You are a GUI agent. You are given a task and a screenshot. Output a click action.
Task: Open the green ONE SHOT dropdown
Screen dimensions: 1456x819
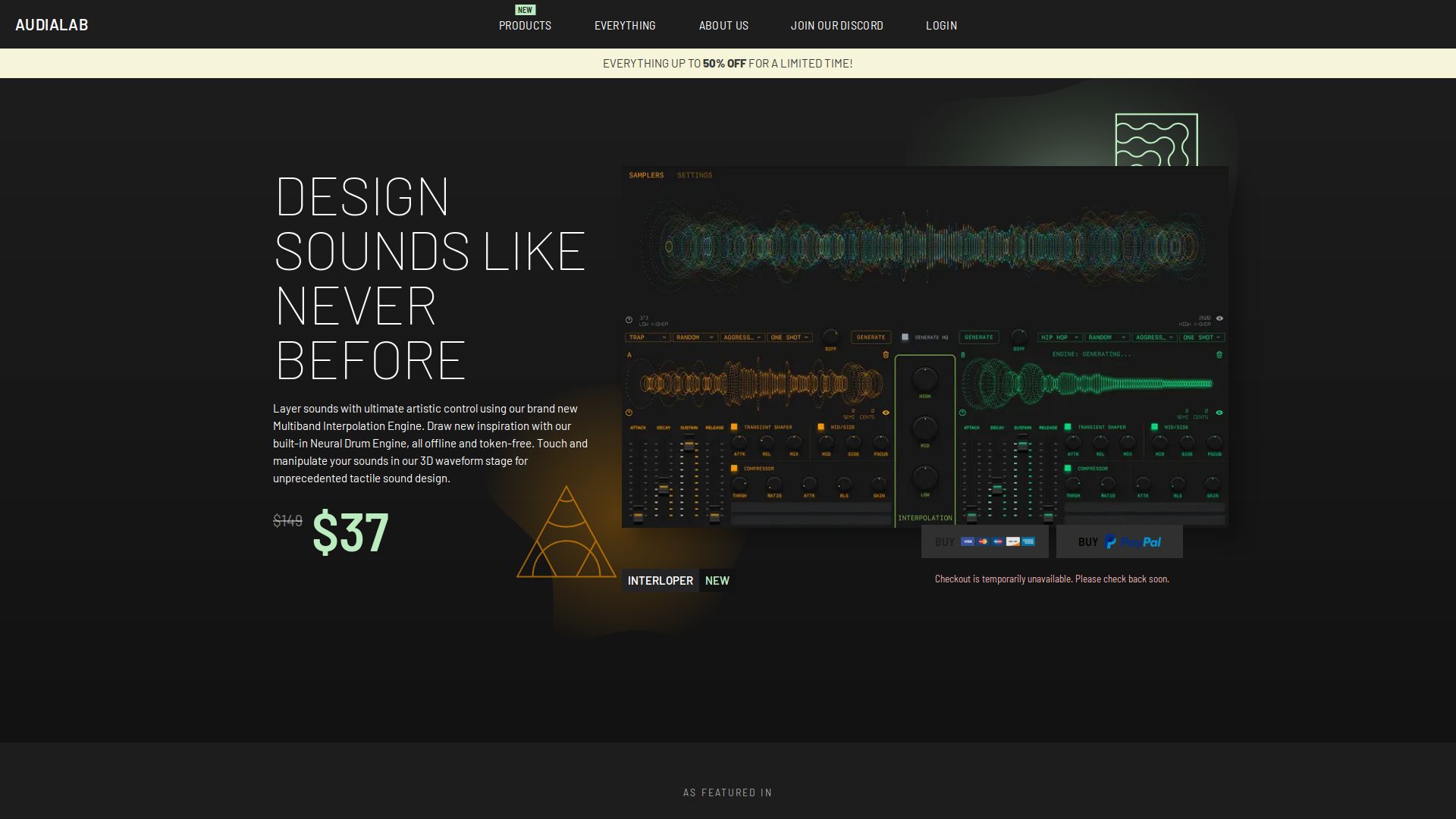(x=1202, y=337)
